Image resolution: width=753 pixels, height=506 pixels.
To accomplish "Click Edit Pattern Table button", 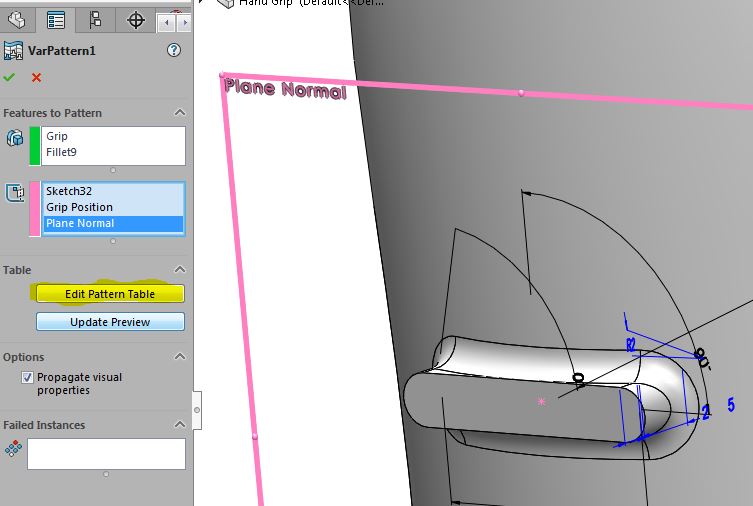I will 110,294.
